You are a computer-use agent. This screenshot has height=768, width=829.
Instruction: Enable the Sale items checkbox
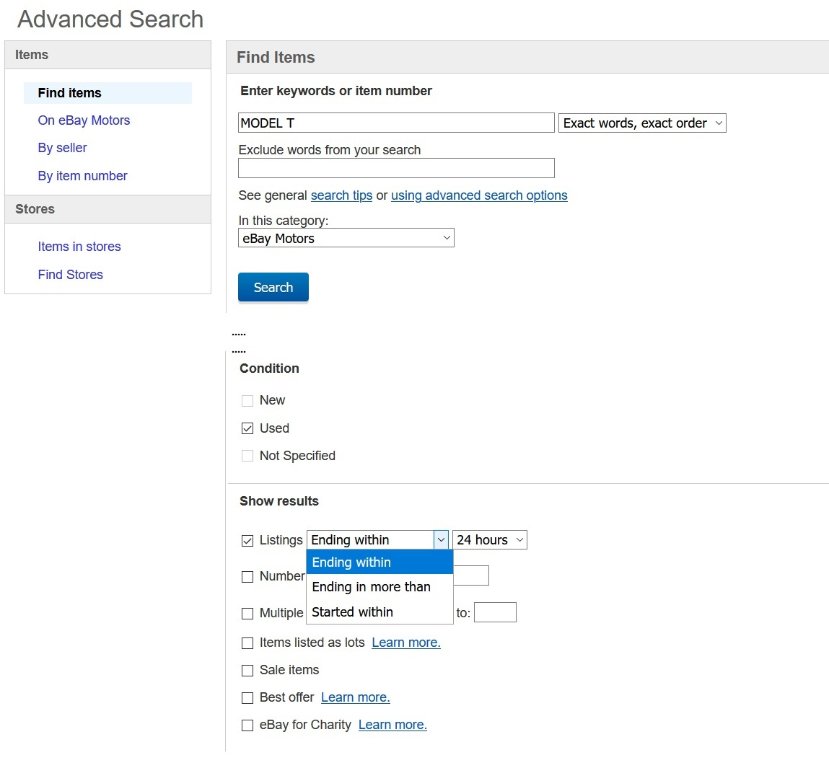[x=247, y=670]
